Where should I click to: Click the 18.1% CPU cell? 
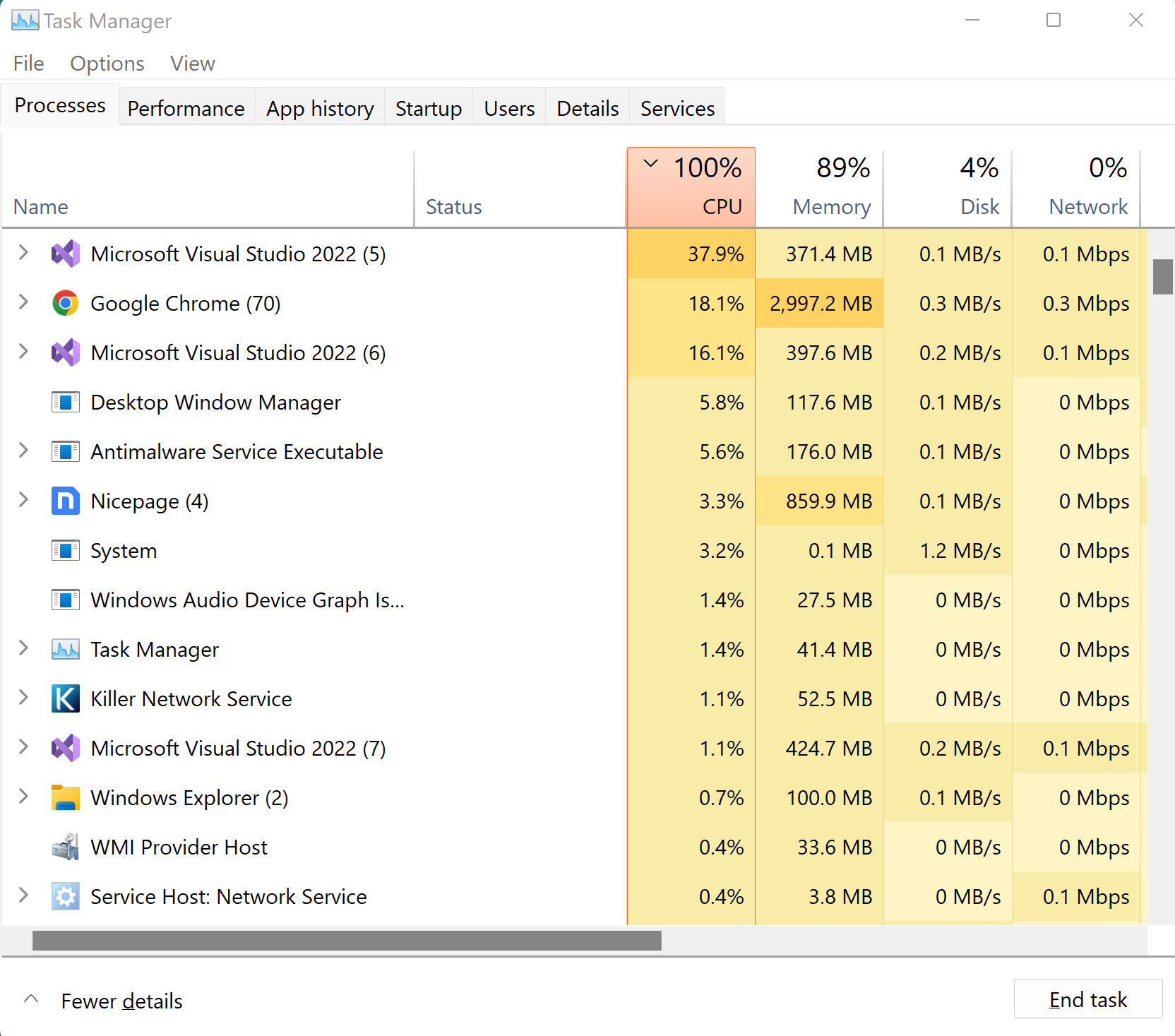[691, 303]
